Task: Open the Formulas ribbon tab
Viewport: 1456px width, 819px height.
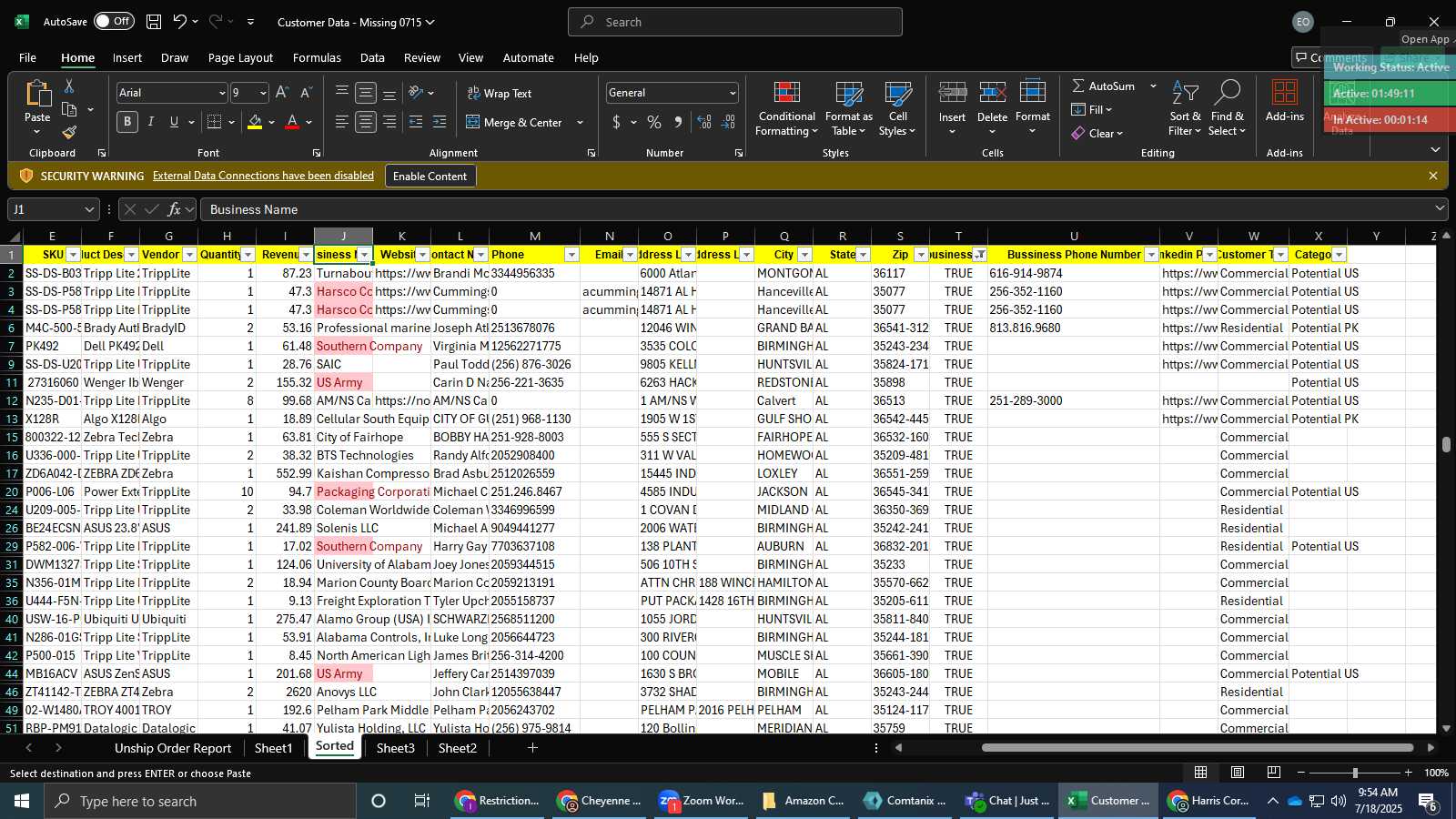Action: coord(317,57)
